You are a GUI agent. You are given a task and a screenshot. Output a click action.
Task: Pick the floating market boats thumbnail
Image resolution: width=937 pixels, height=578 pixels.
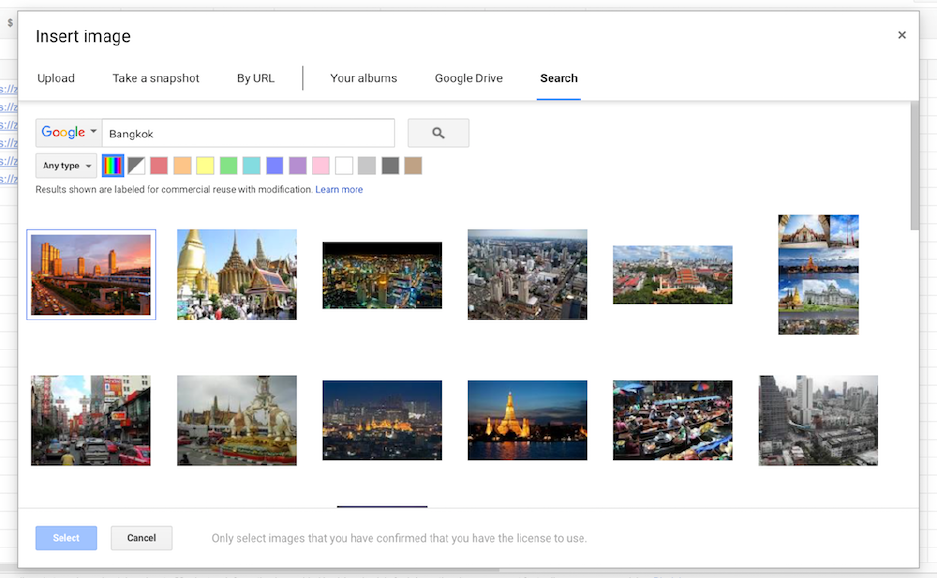[x=672, y=420]
